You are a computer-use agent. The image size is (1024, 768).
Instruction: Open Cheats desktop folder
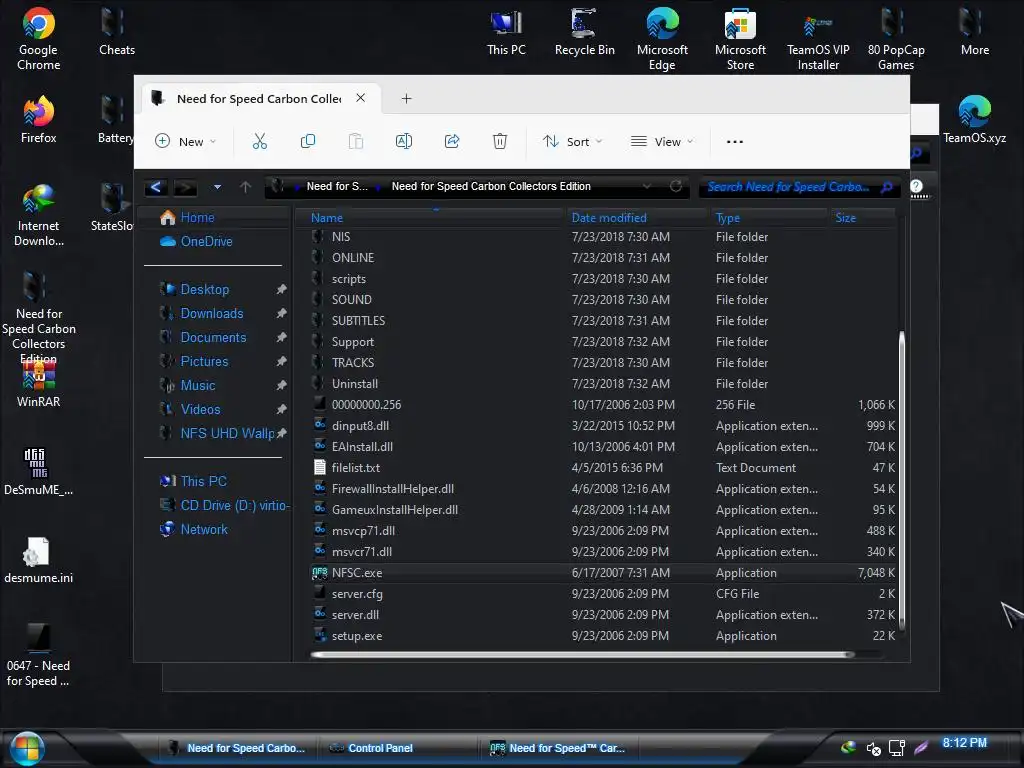117,31
